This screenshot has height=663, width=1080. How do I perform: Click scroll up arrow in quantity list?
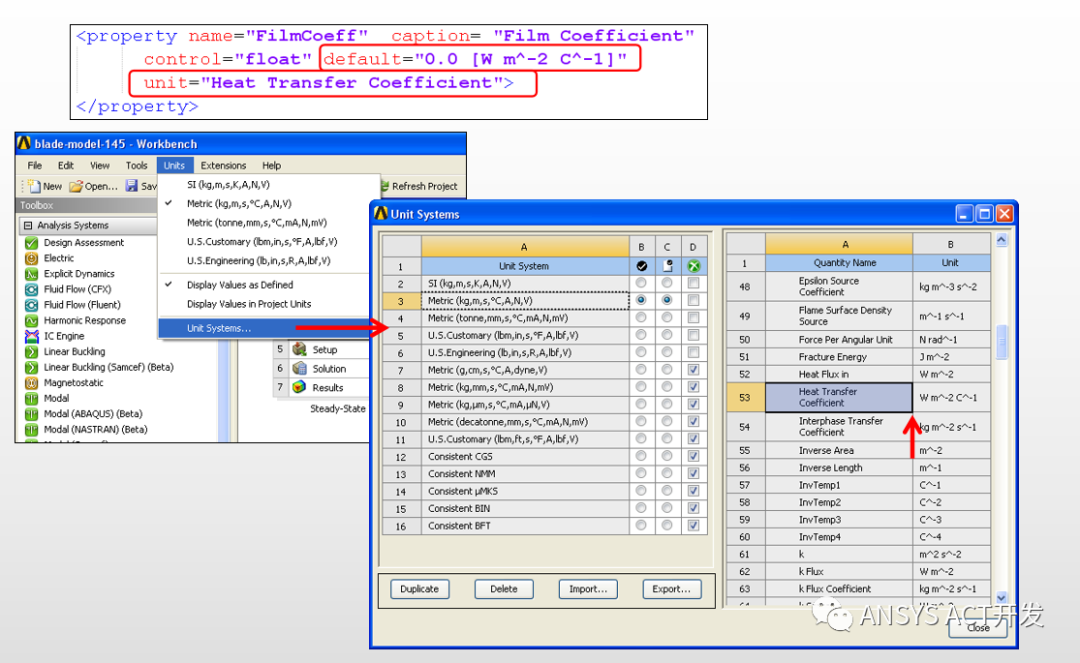pos(1001,240)
